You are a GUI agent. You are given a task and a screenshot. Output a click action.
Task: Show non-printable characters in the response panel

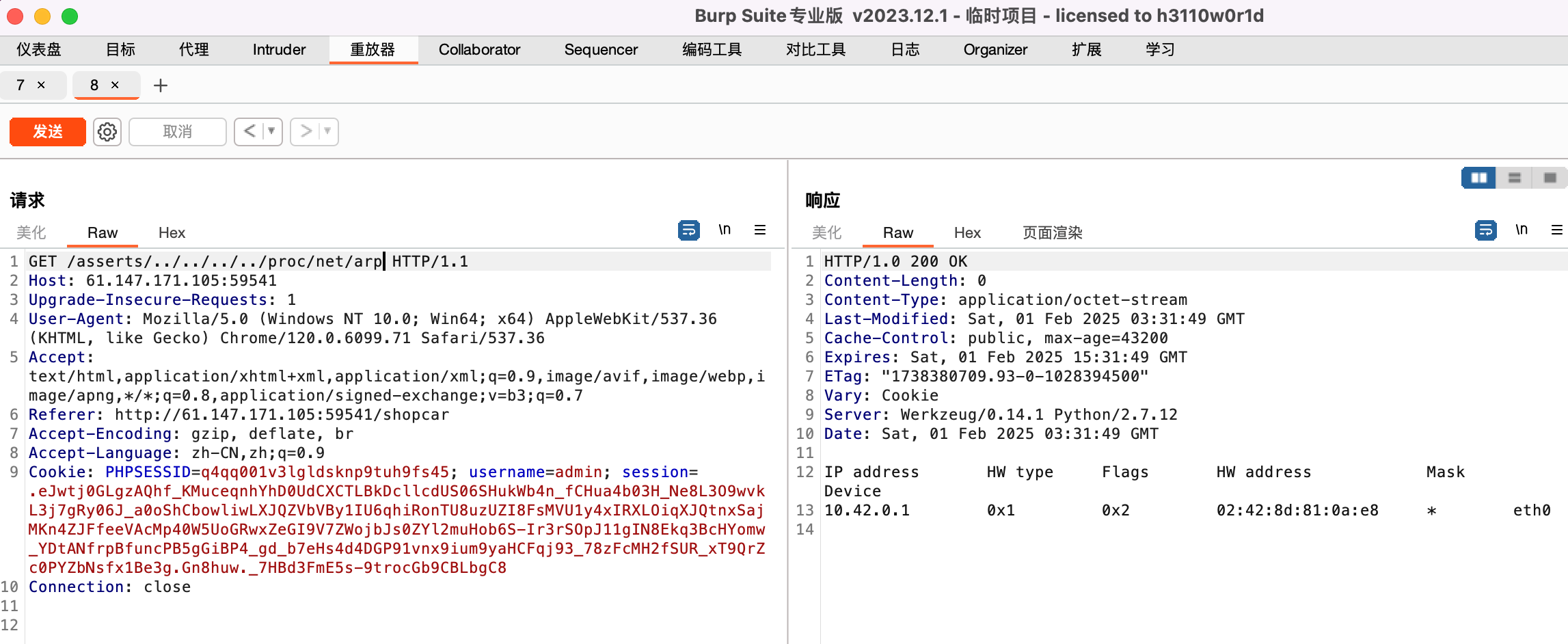pos(1522,230)
